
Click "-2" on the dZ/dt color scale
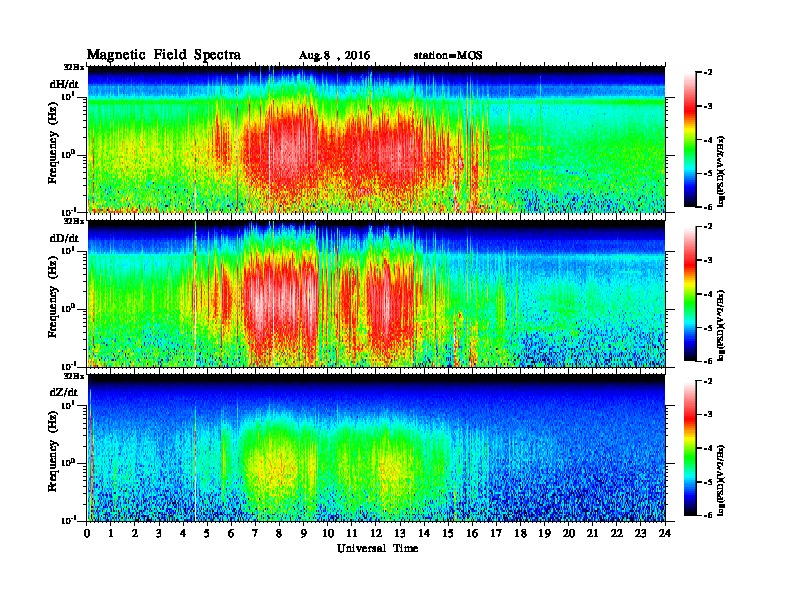708,381
